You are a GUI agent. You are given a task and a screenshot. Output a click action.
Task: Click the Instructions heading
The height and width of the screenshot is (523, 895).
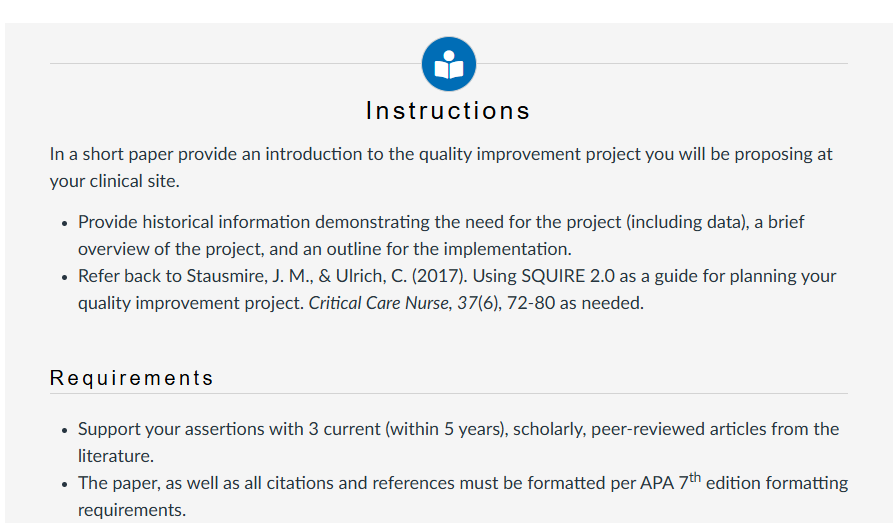[449, 111]
